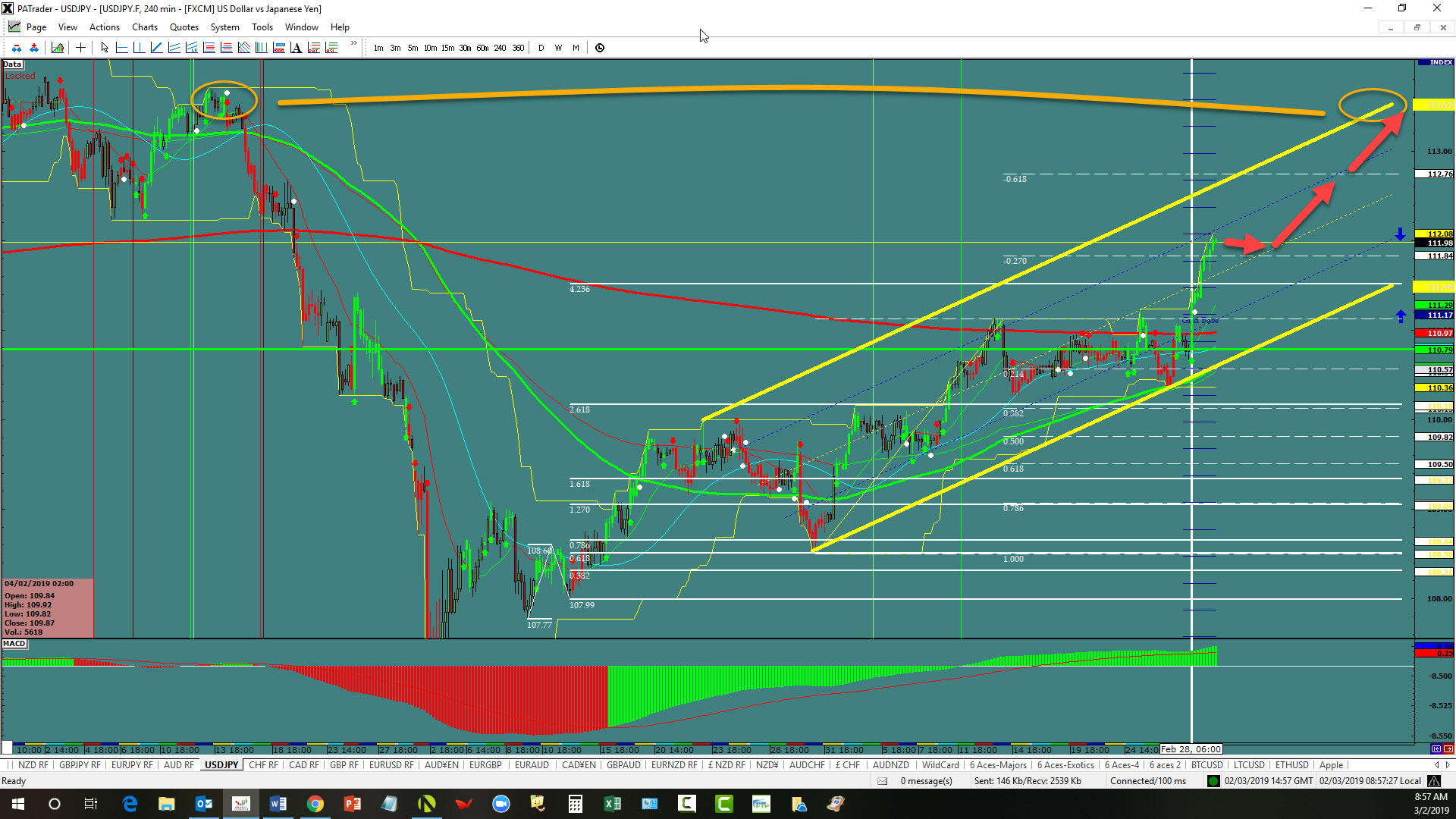Switch to the 60m timeframe
Image resolution: width=1456 pixels, height=819 pixels.
tap(482, 48)
